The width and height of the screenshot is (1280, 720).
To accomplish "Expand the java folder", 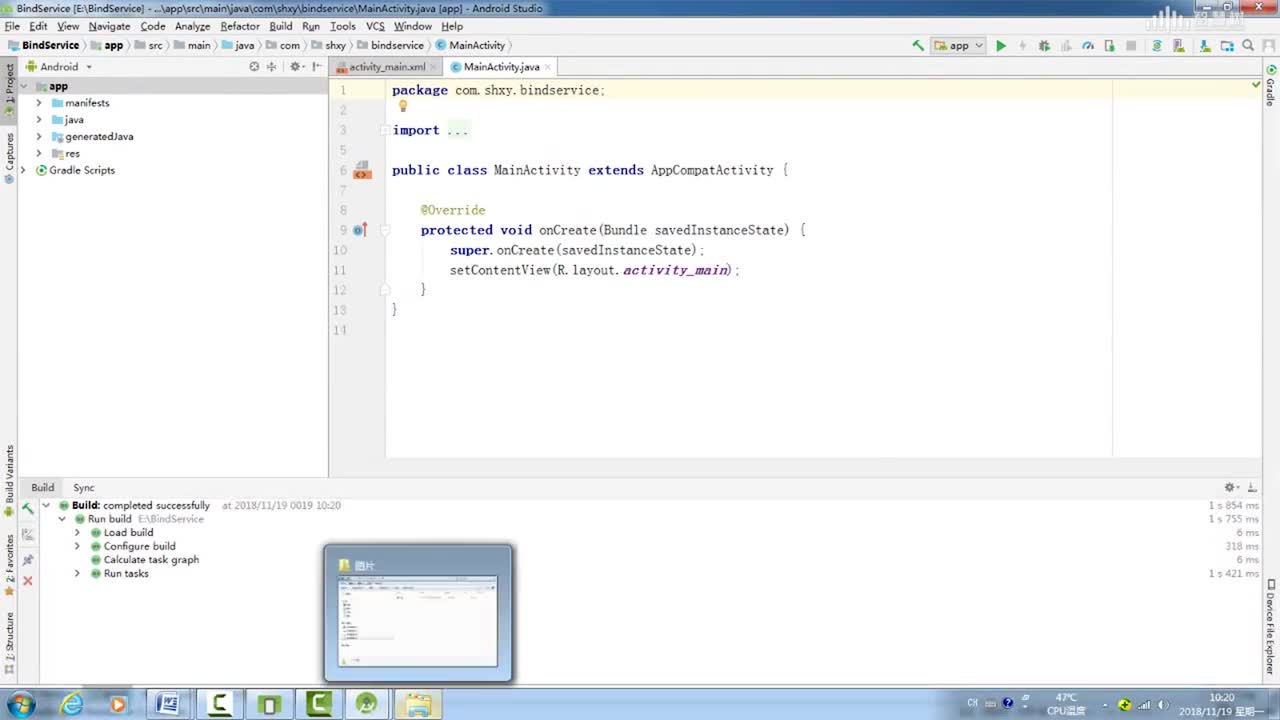I will coord(39,120).
